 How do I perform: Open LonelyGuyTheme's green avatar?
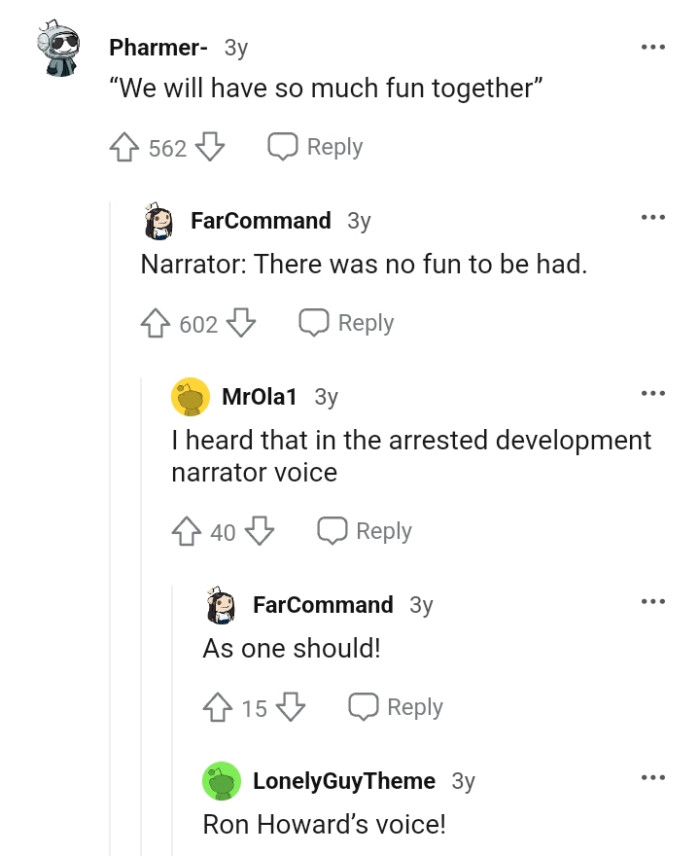coord(222,780)
